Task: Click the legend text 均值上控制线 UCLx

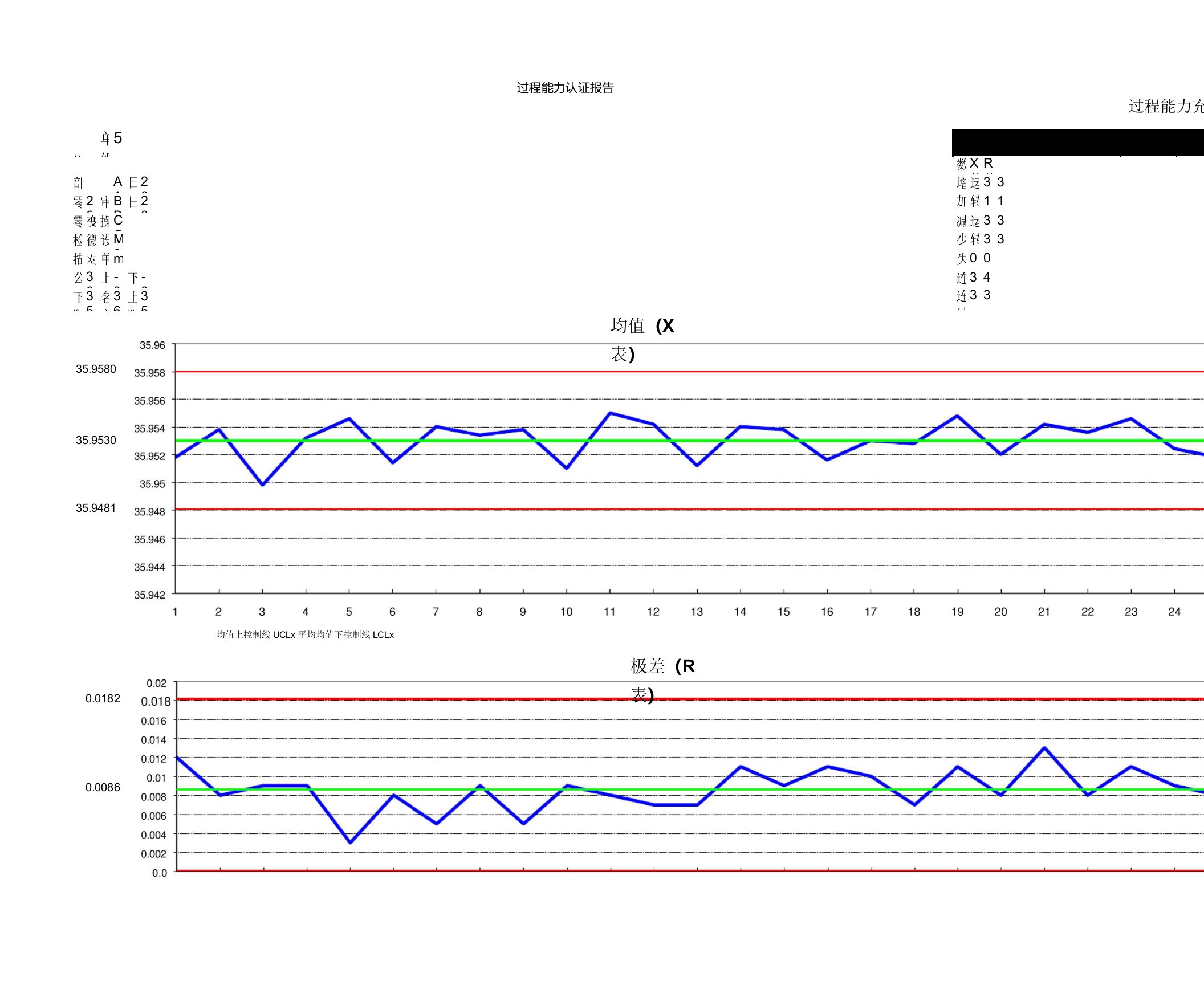Action: pyautogui.click(x=256, y=634)
